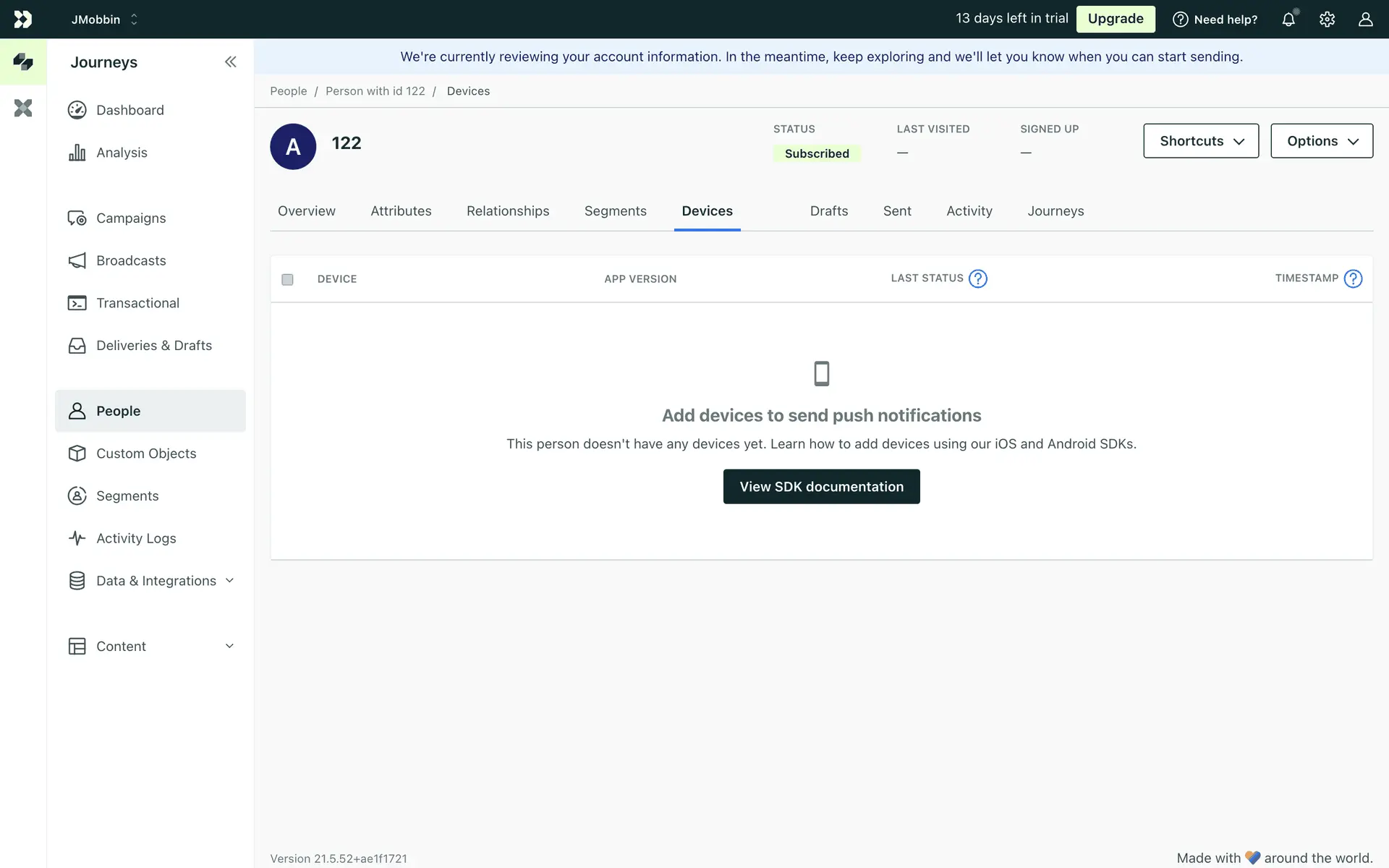Open settings via the gear icon

[x=1327, y=20]
